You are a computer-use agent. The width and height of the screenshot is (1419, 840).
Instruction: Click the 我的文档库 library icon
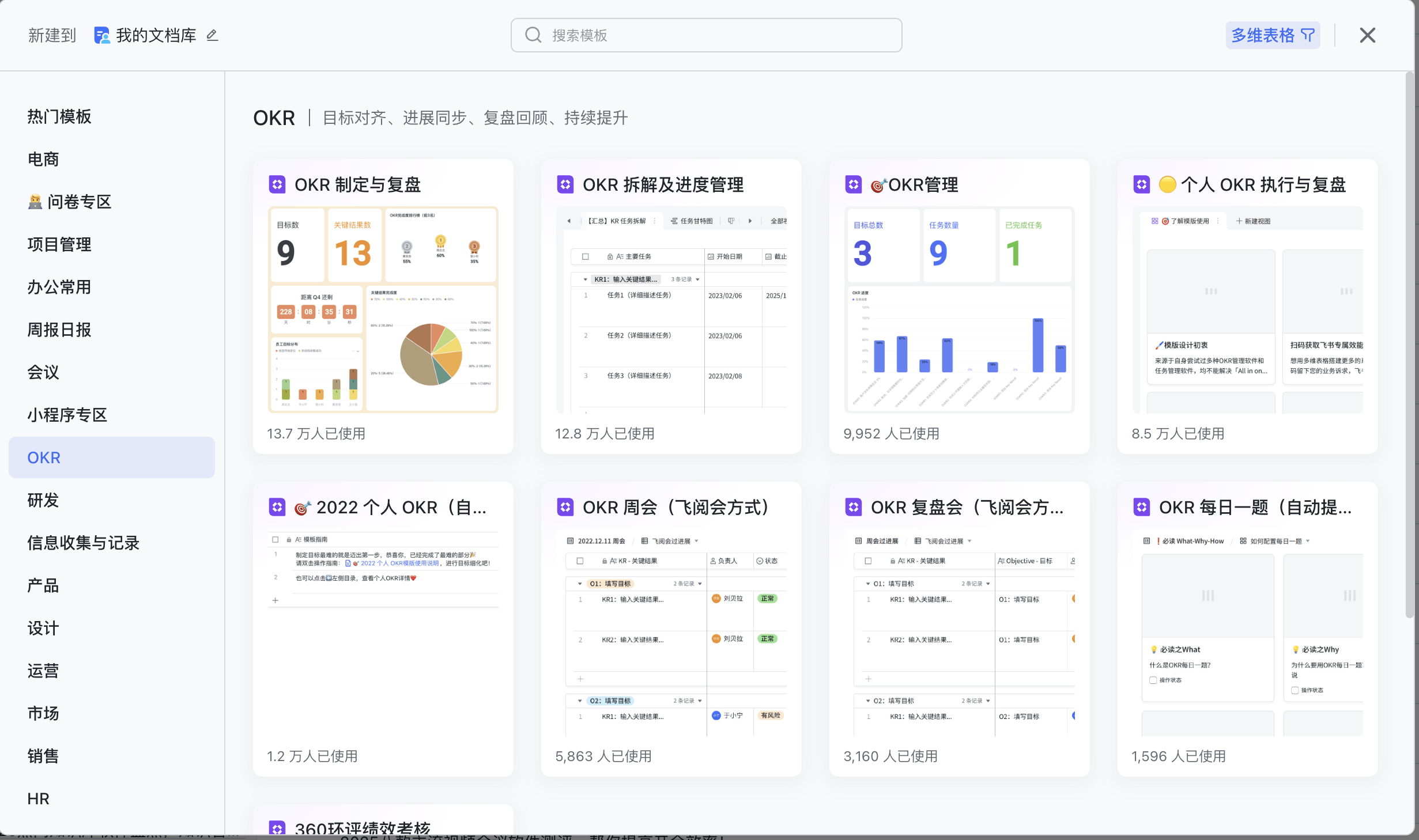[102, 35]
